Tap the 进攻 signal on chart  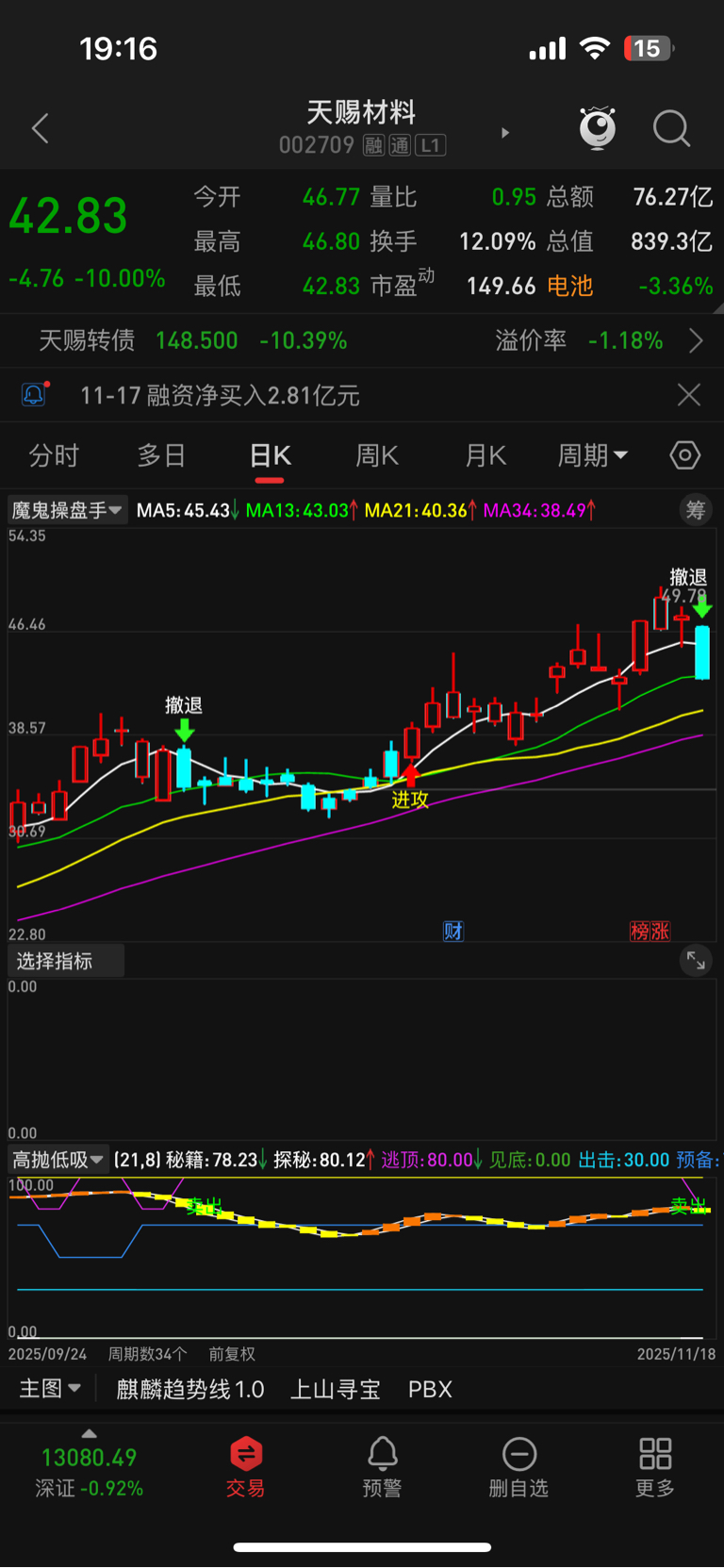point(410,800)
